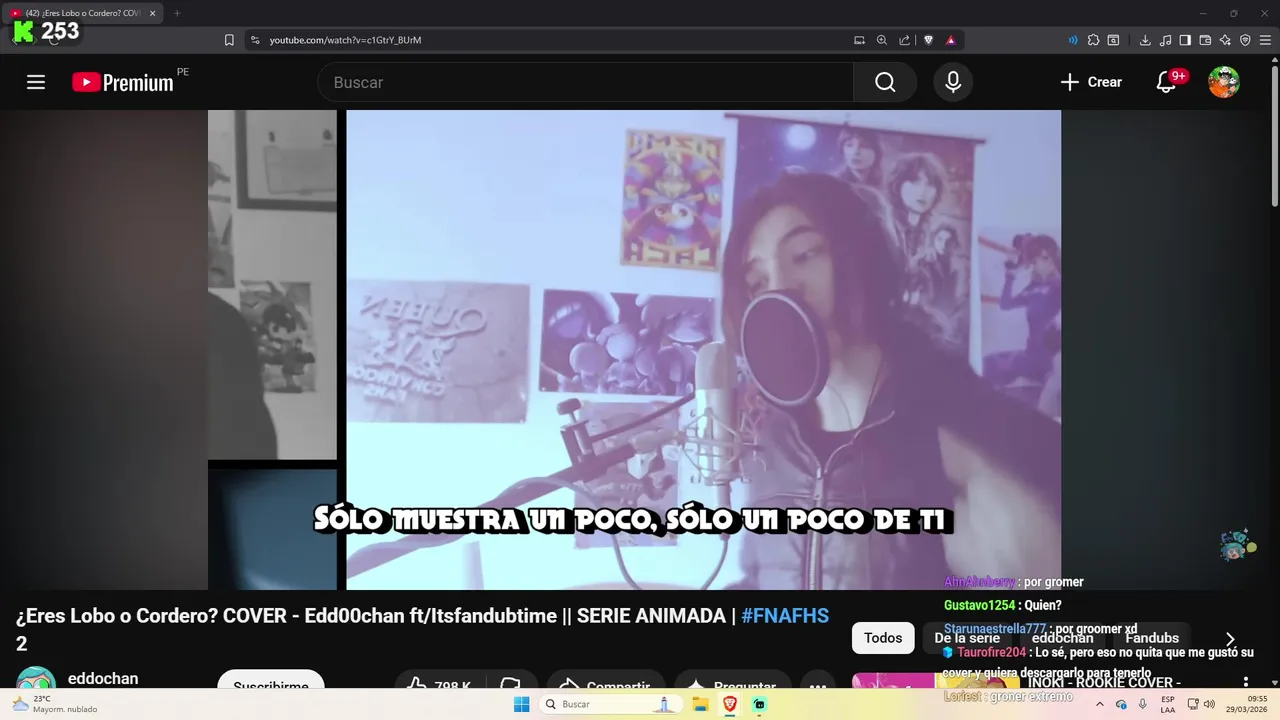Screen dimensions: 1280x720
Task: Open Brave Wallet icon
Action: click(1205, 40)
